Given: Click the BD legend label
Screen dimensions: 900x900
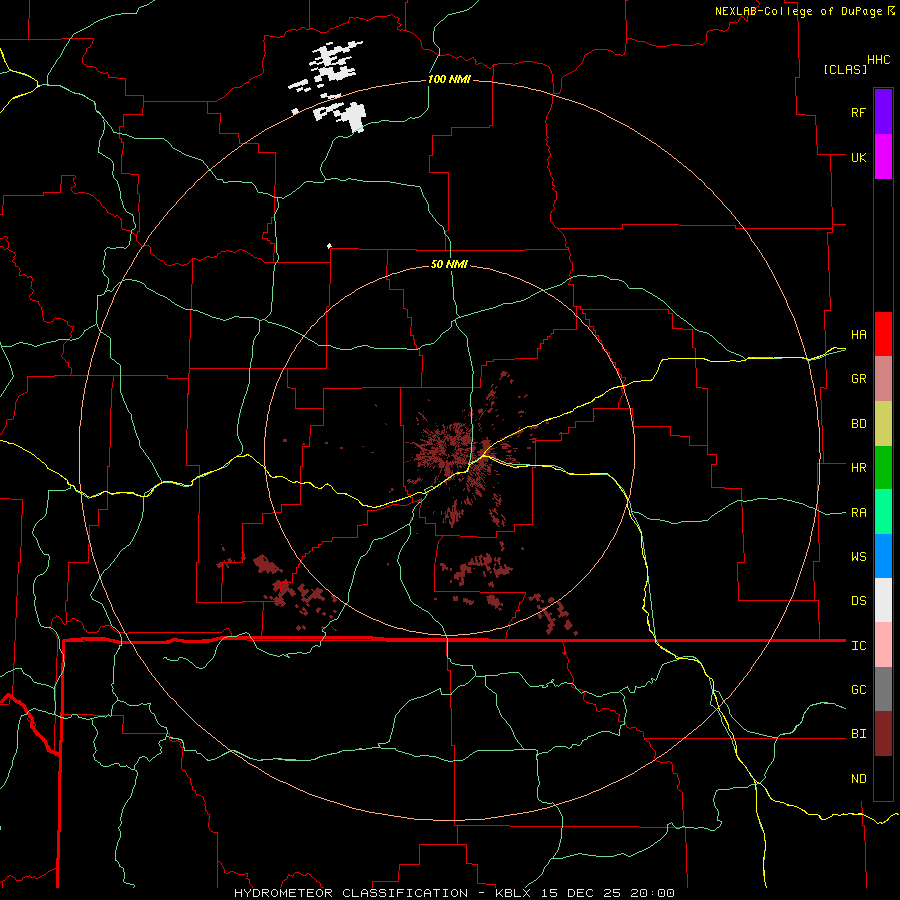Looking at the screenshot, I should (858, 423).
